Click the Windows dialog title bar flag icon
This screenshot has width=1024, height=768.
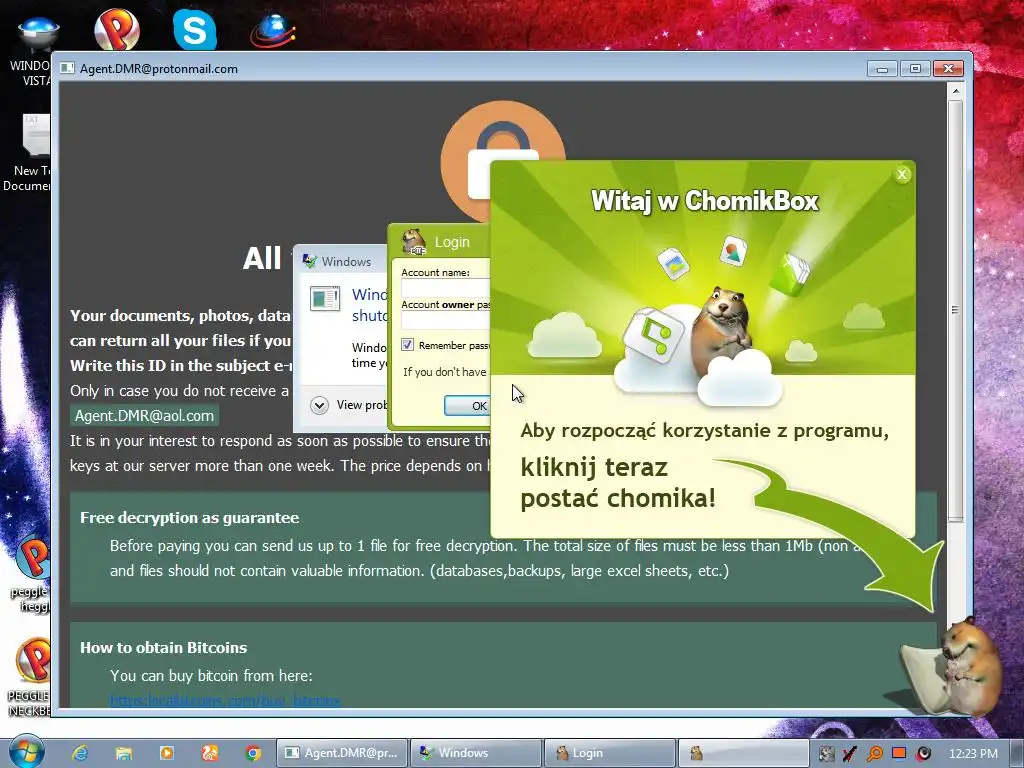click(x=309, y=261)
